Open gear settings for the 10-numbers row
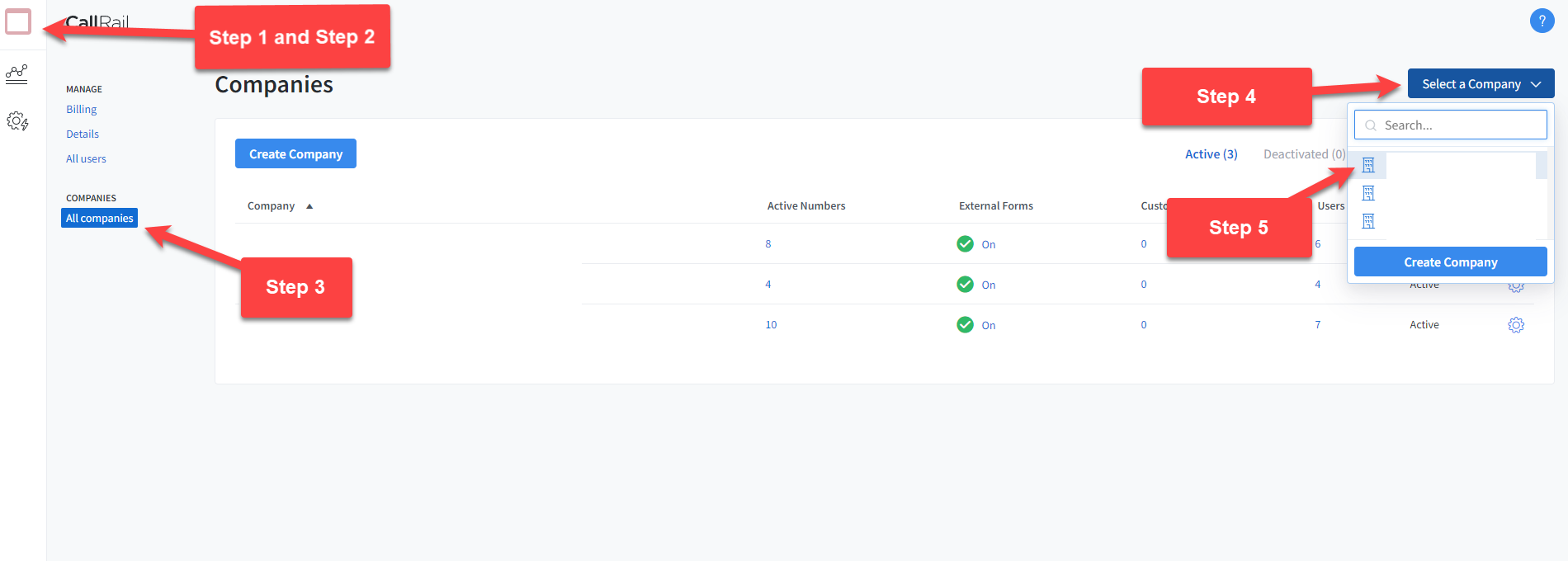1568x561 pixels. tap(1516, 325)
